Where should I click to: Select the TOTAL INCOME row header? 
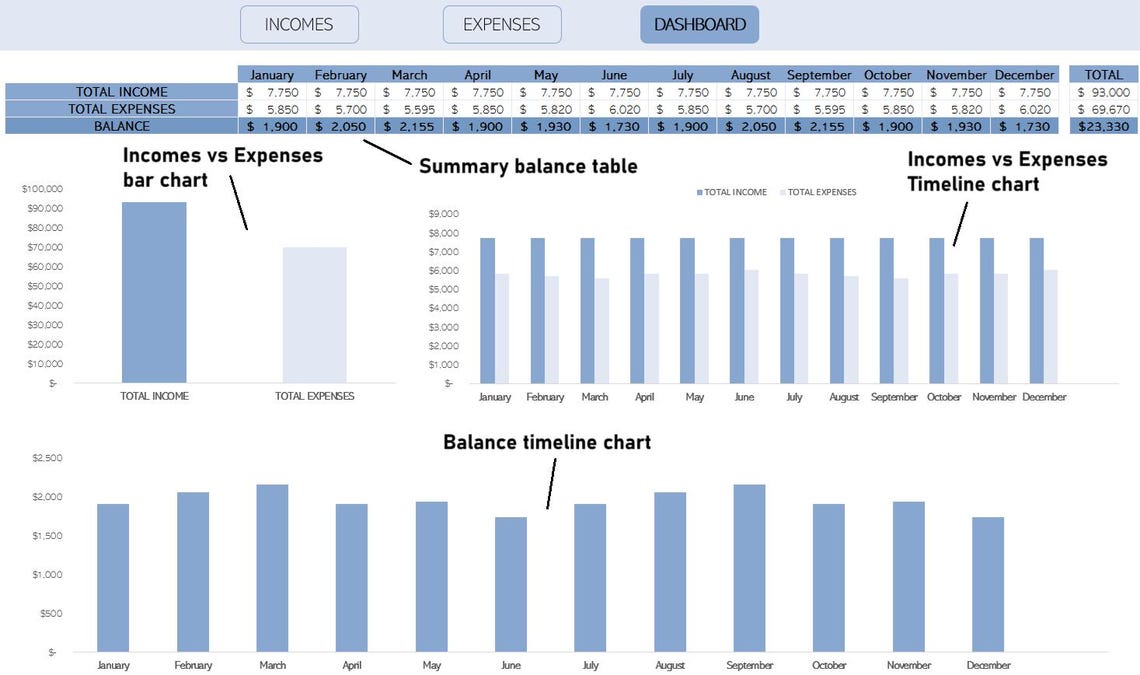(x=122, y=91)
